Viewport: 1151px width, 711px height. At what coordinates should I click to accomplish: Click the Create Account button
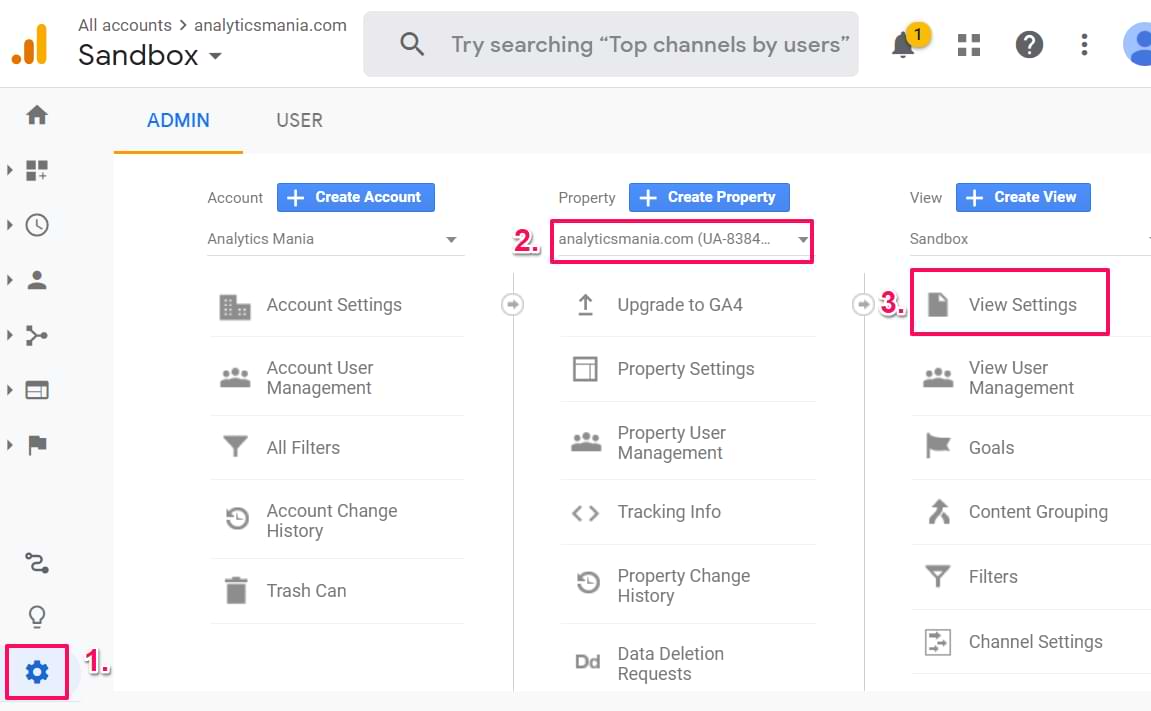tap(356, 197)
